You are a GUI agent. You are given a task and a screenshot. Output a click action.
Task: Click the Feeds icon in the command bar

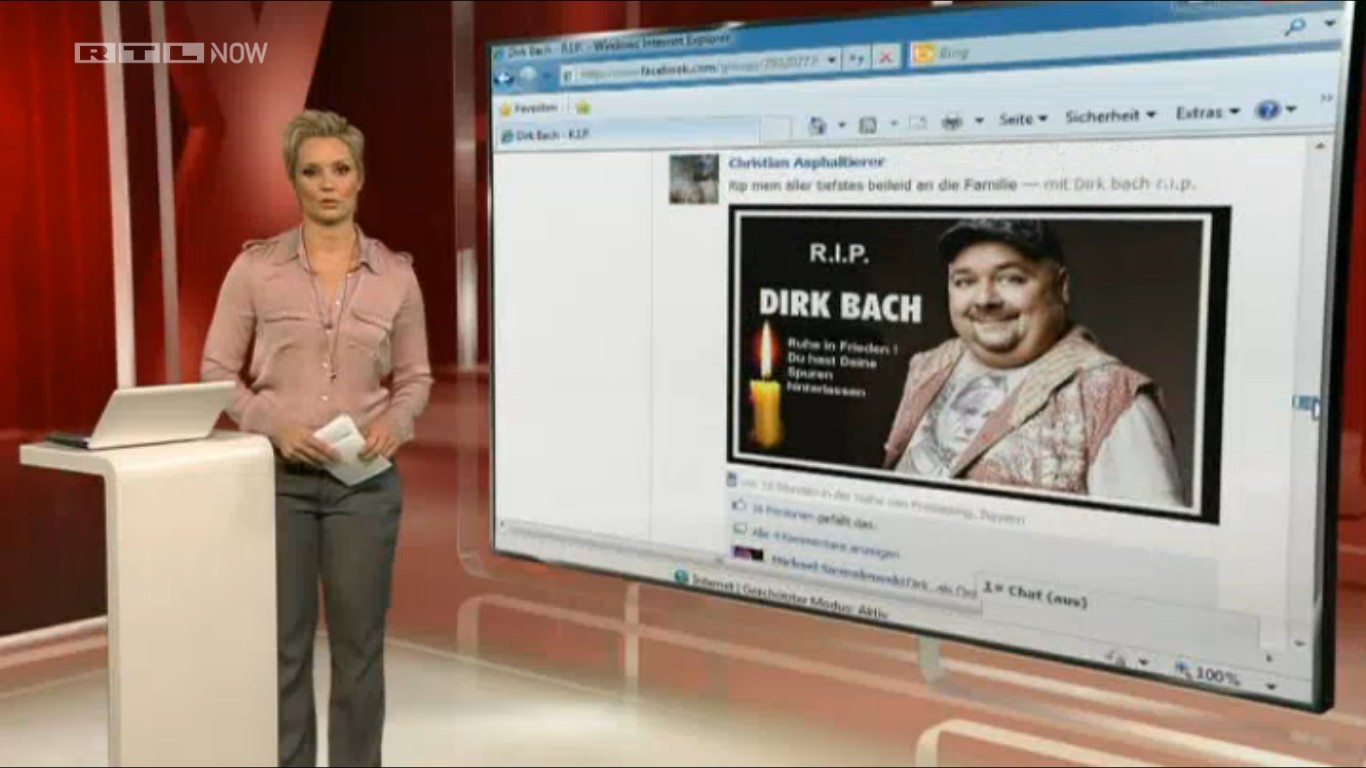coord(868,124)
